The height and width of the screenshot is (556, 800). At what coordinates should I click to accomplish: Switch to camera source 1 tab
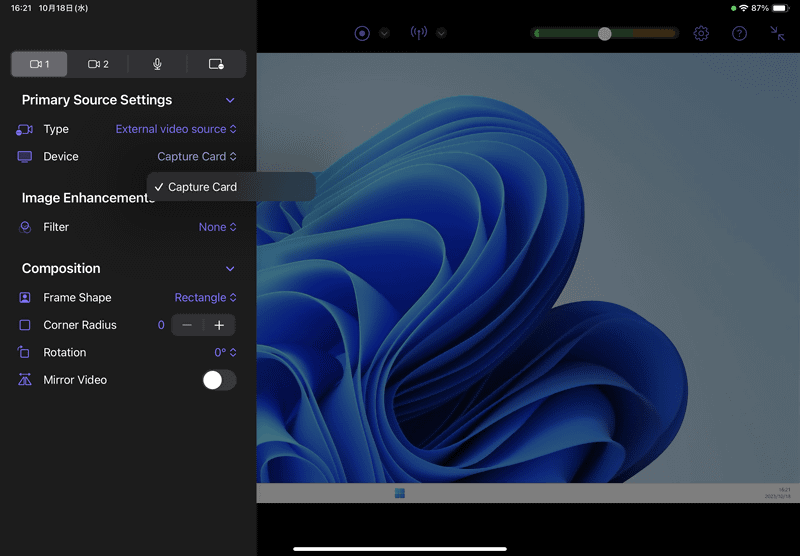coord(39,64)
